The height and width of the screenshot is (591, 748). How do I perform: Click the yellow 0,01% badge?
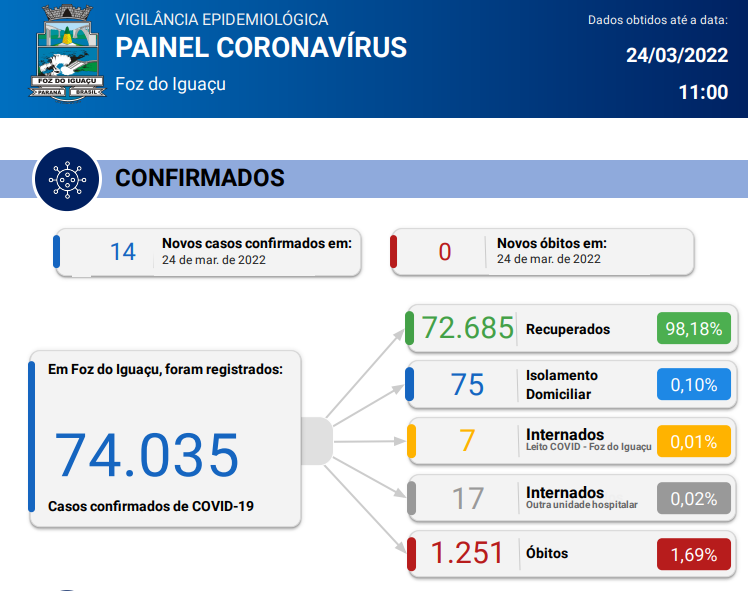pyautogui.click(x=694, y=441)
